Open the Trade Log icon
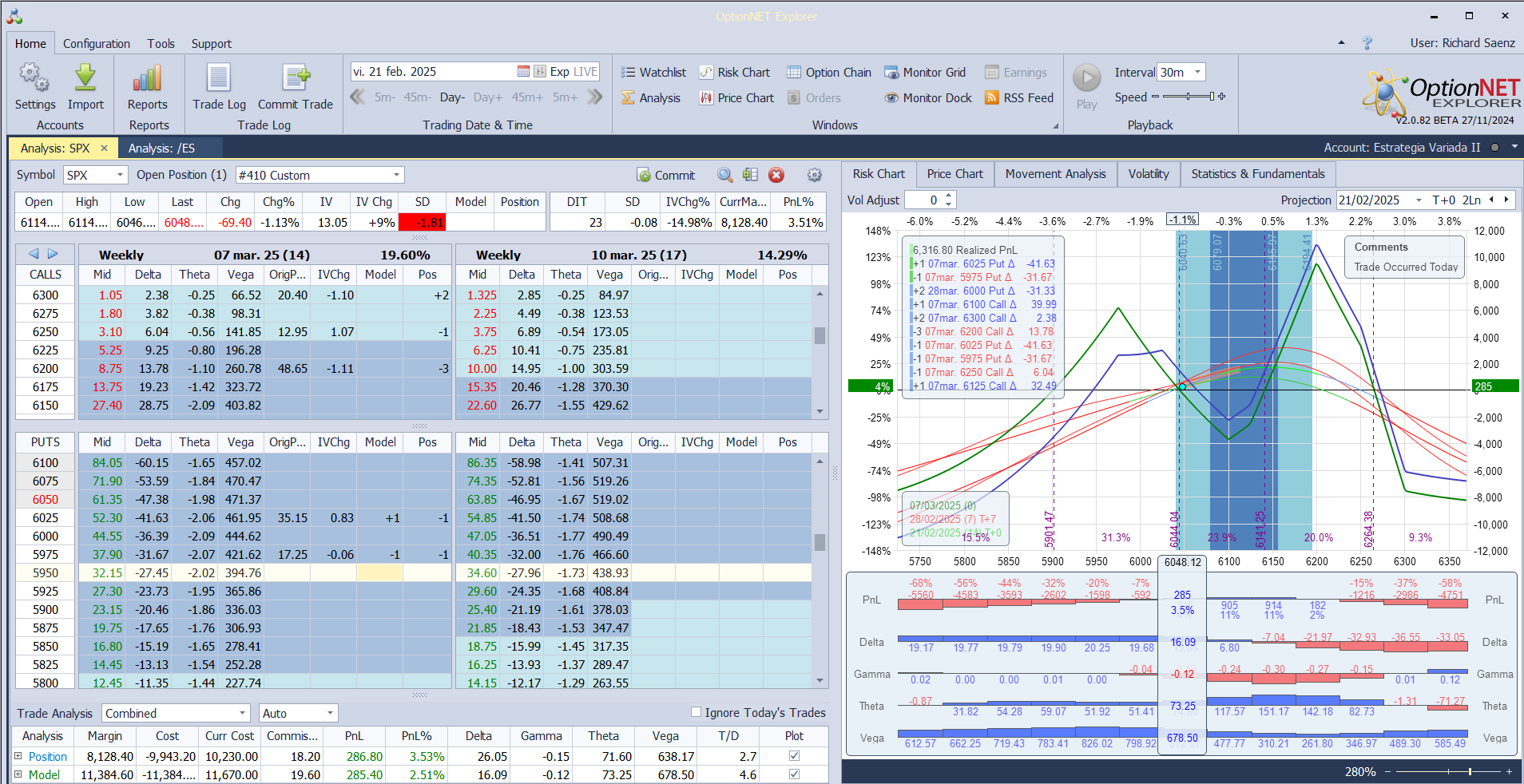This screenshot has height=784, width=1524. click(219, 78)
